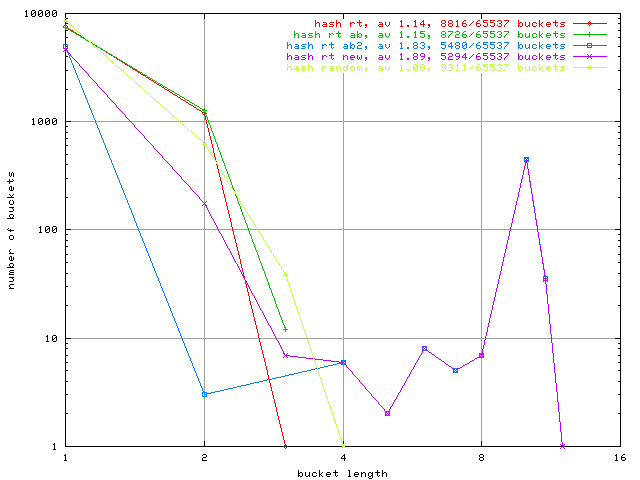Click the purple cross legend line sample
640x480 pixels.
[x=589, y=57]
